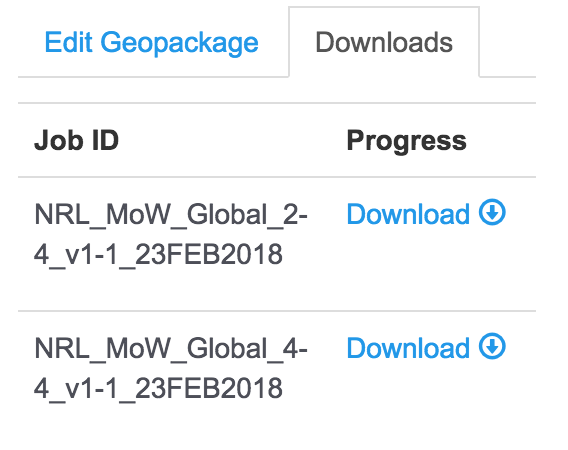Click the download arrow icon for NRL_MoW_Global_2-4
568x450 pixels.
click(492, 212)
